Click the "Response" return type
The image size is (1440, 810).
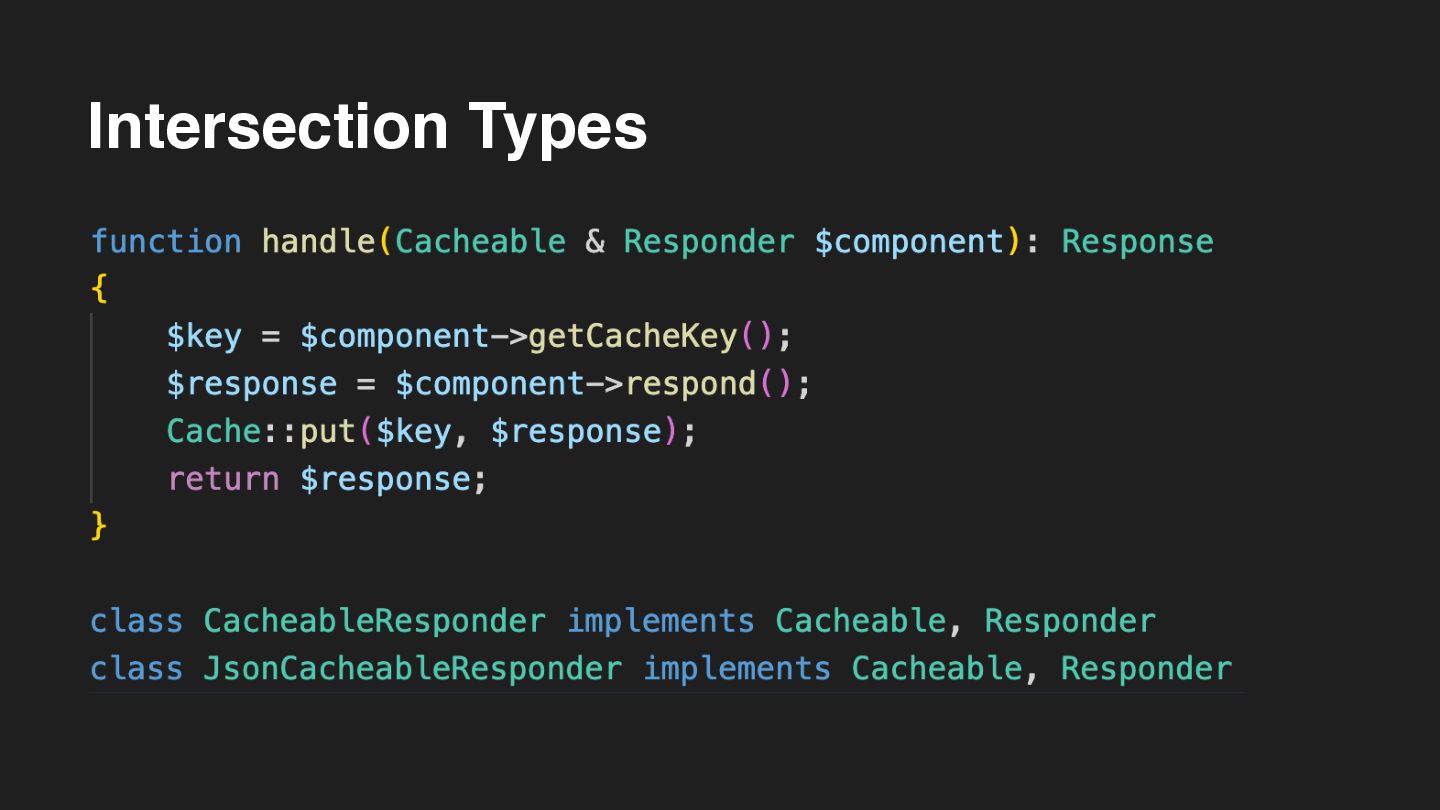[x=1137, y=242]
